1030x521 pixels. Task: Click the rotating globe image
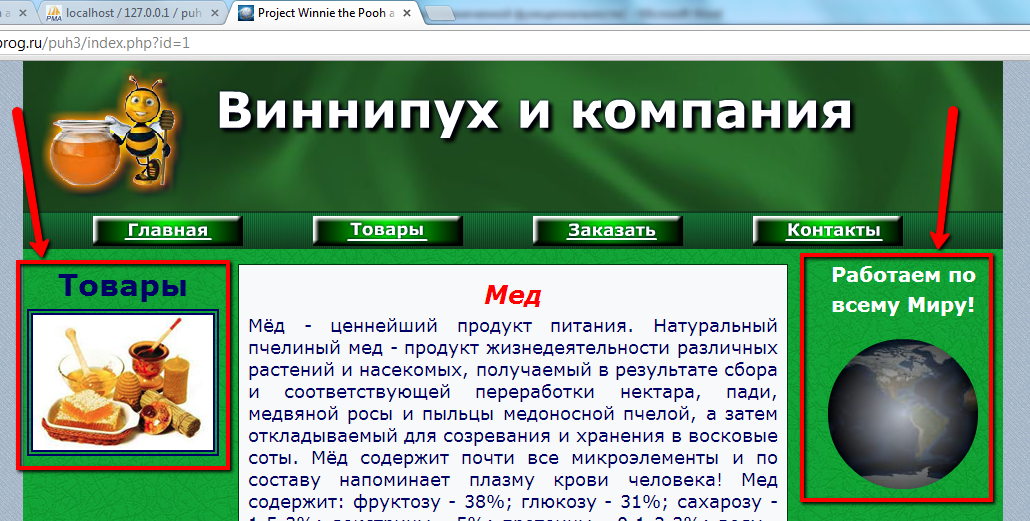[903, 414]
